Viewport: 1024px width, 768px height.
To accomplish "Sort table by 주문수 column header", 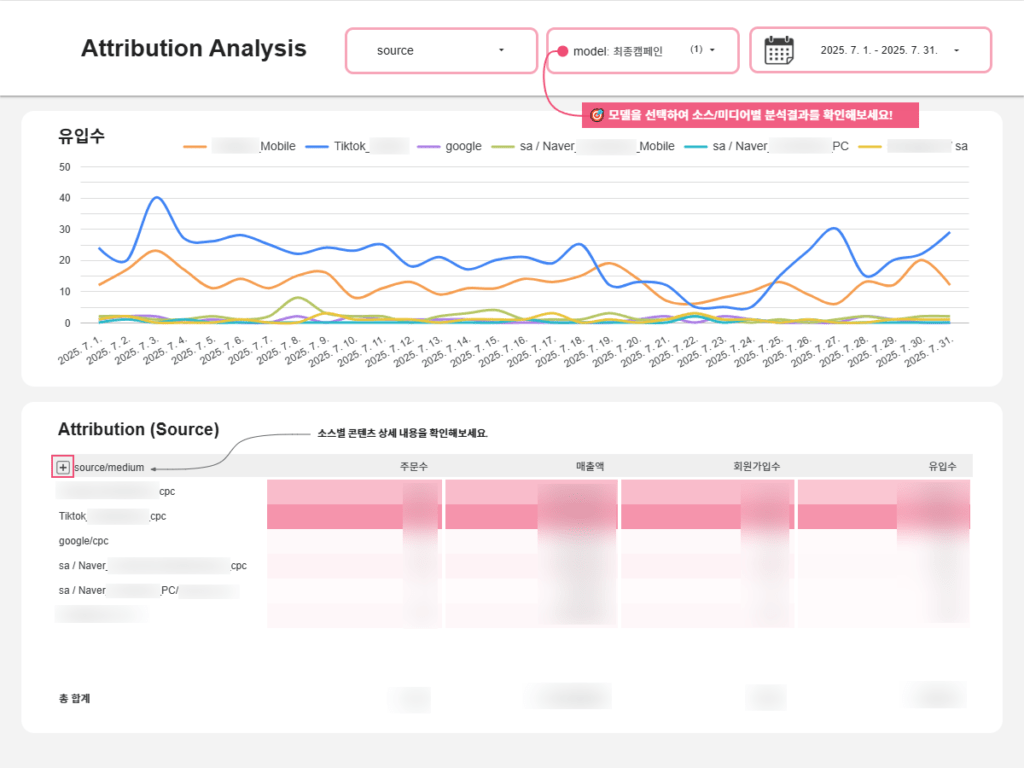I will [x=413, y=466].
